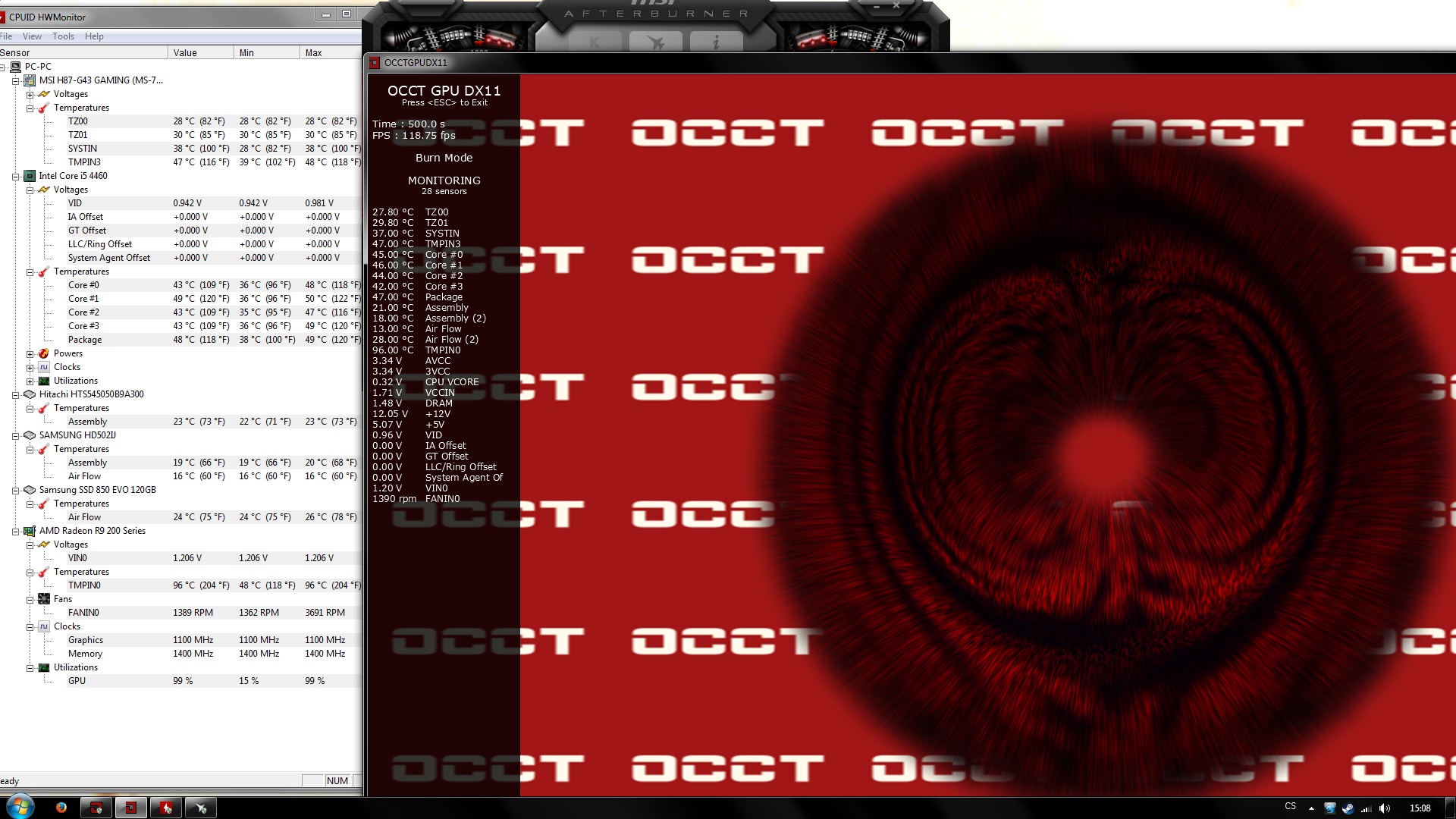Collapse SAMSUNG HD502IJ drive node
This screenshot has width=1456, height=819.
[15, 435]
